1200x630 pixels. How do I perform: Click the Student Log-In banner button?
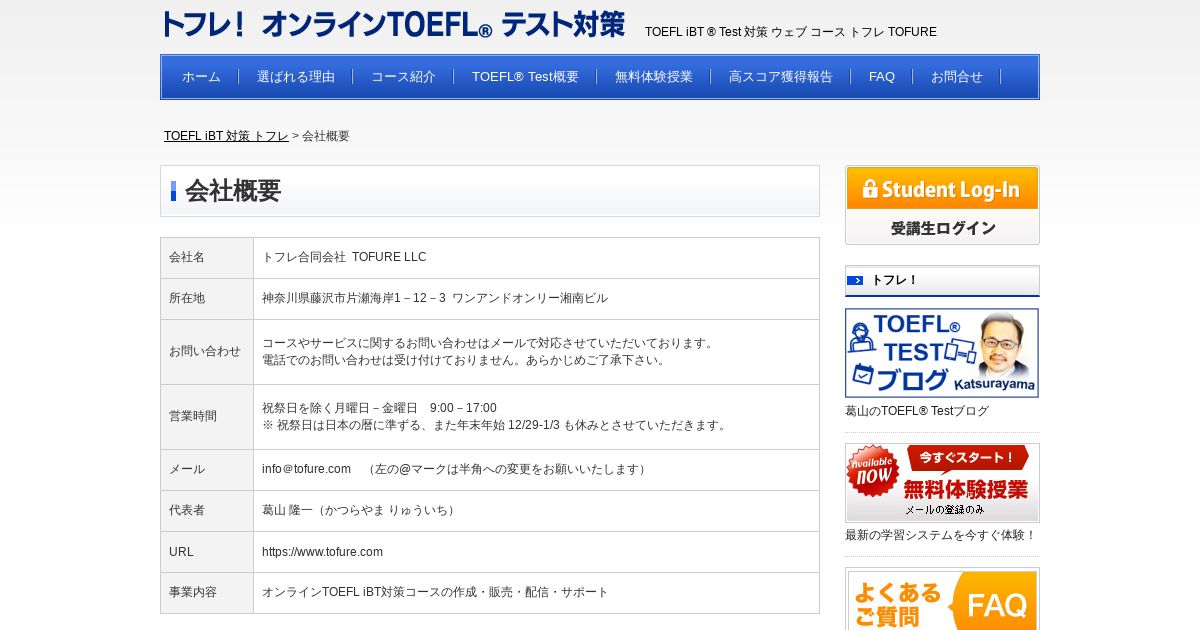point(942,205)
